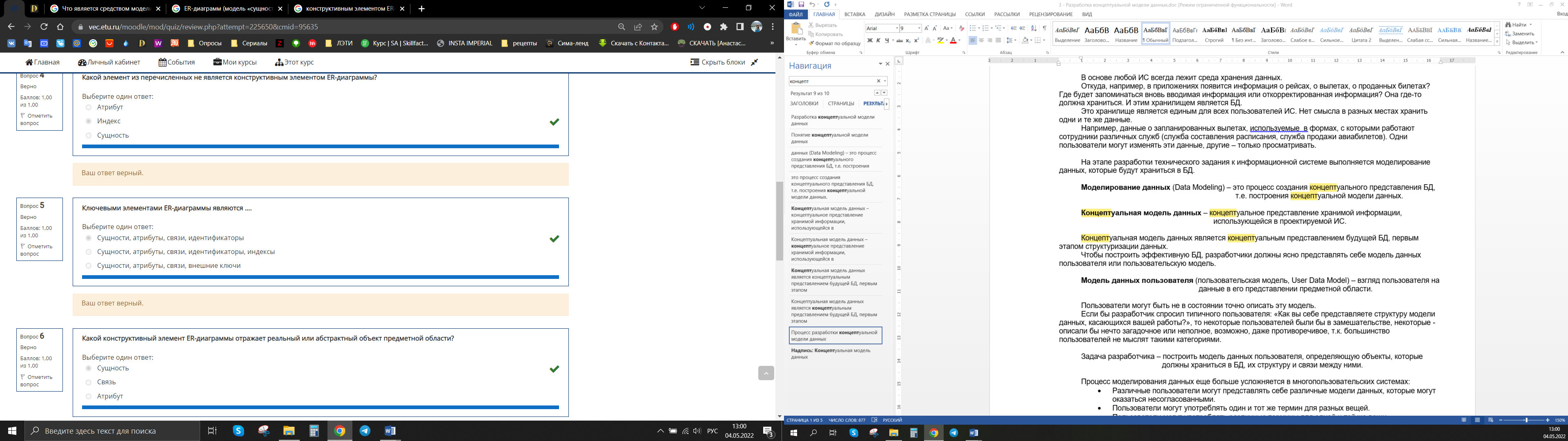Image resolution: width=1568 pixels, height=441 pixels.
Task: Click Отметить вопрос for question 5
Action: pos(36,250)
